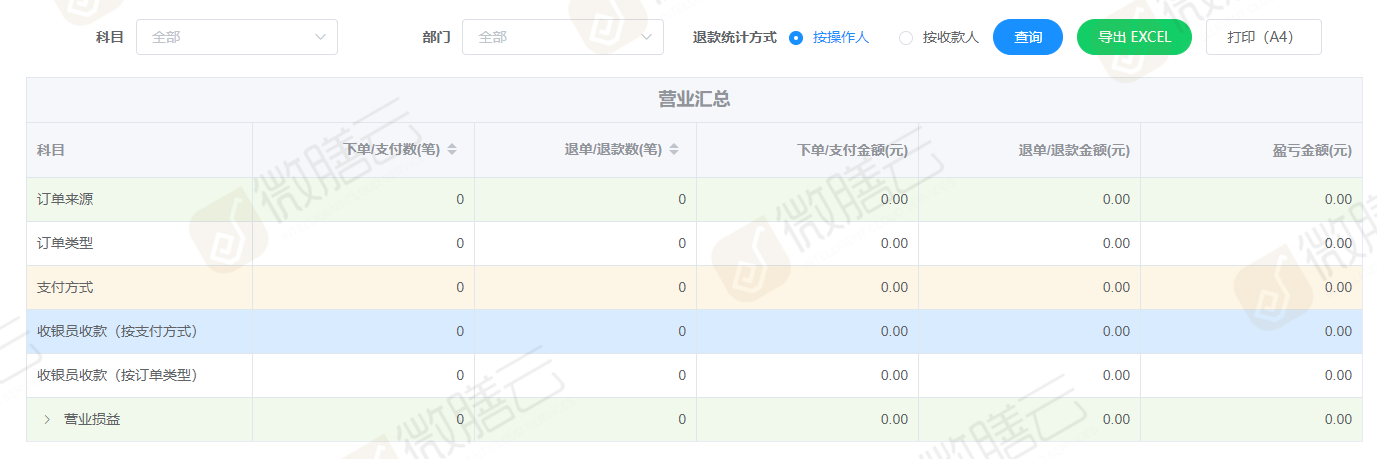The height and width of the screenshot is (459, 1377).
Task: Click 退单/退款金额(元) column header
Action: coord(1073,150)
